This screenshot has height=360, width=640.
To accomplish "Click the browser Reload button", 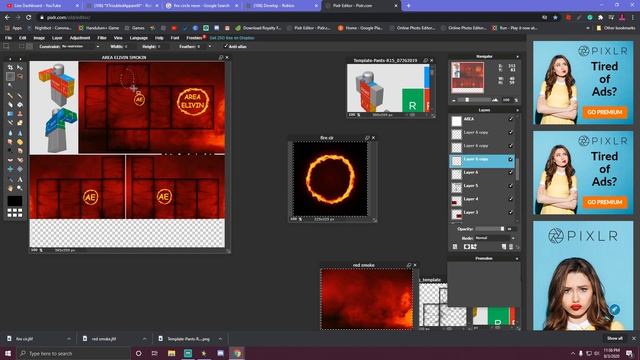I will 29,18.
